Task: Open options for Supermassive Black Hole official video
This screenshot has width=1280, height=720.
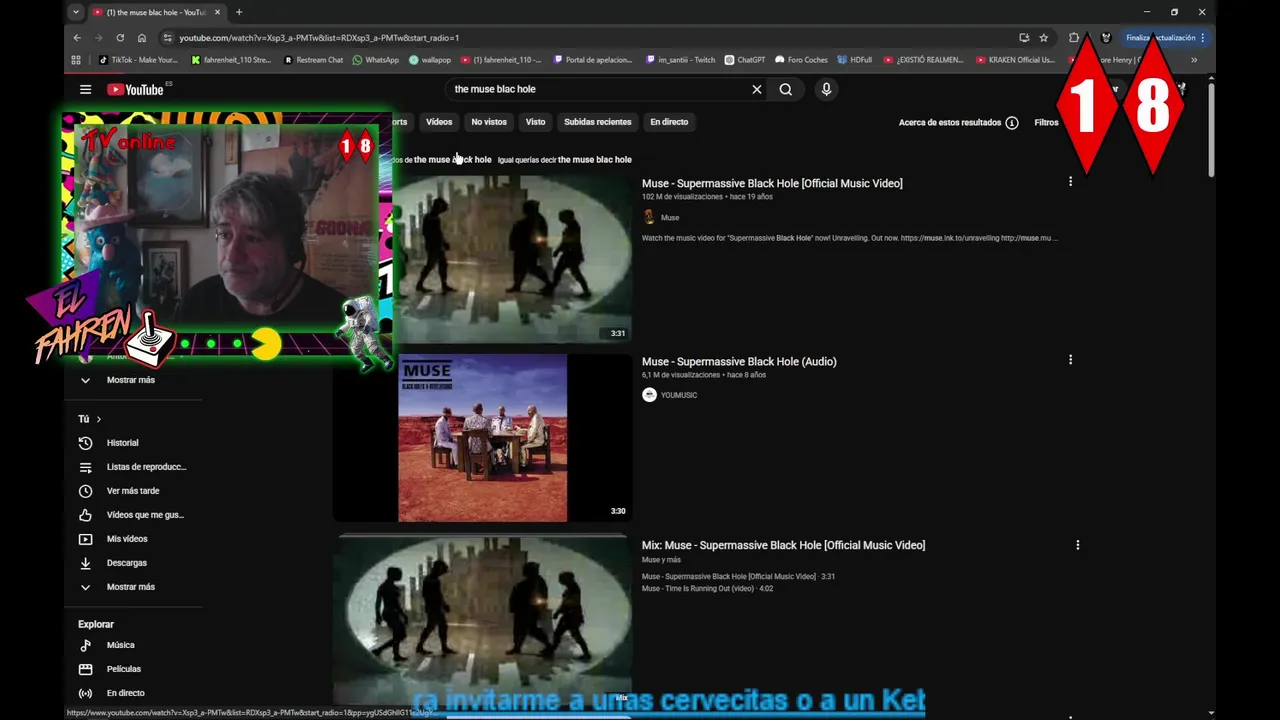Action: pyautogui.click(x=1070, y=182)
